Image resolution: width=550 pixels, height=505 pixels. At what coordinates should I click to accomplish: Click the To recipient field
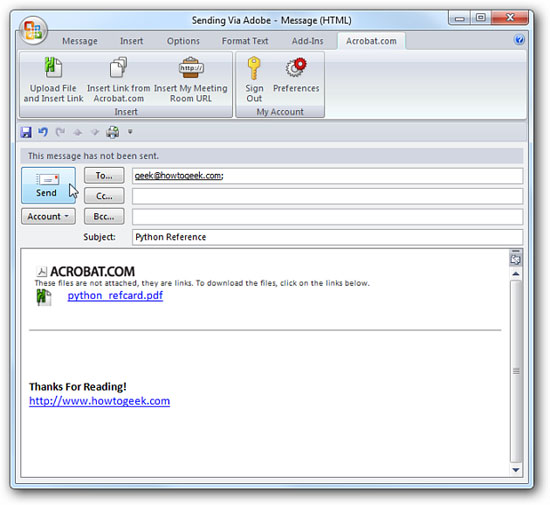327,176
